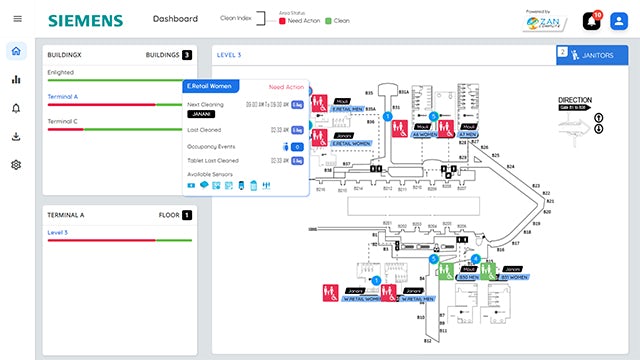Click trash bin sensor icon

253,186
